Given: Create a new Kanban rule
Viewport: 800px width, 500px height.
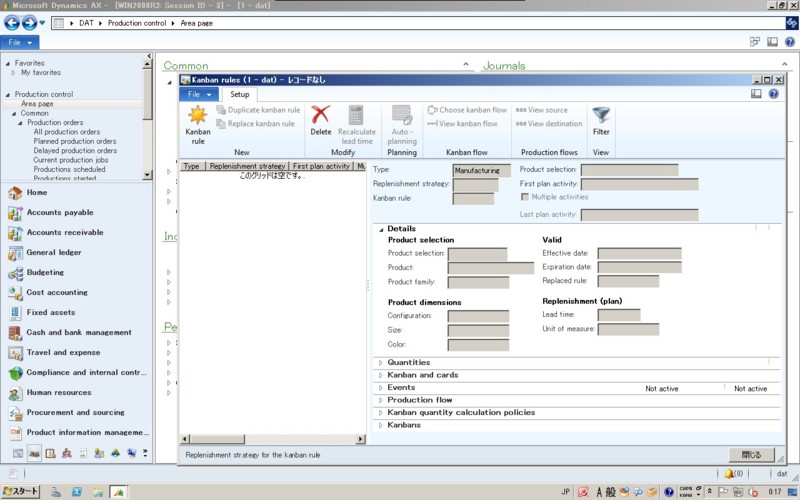Looking at the screenshot, I should tap(198, 125).
